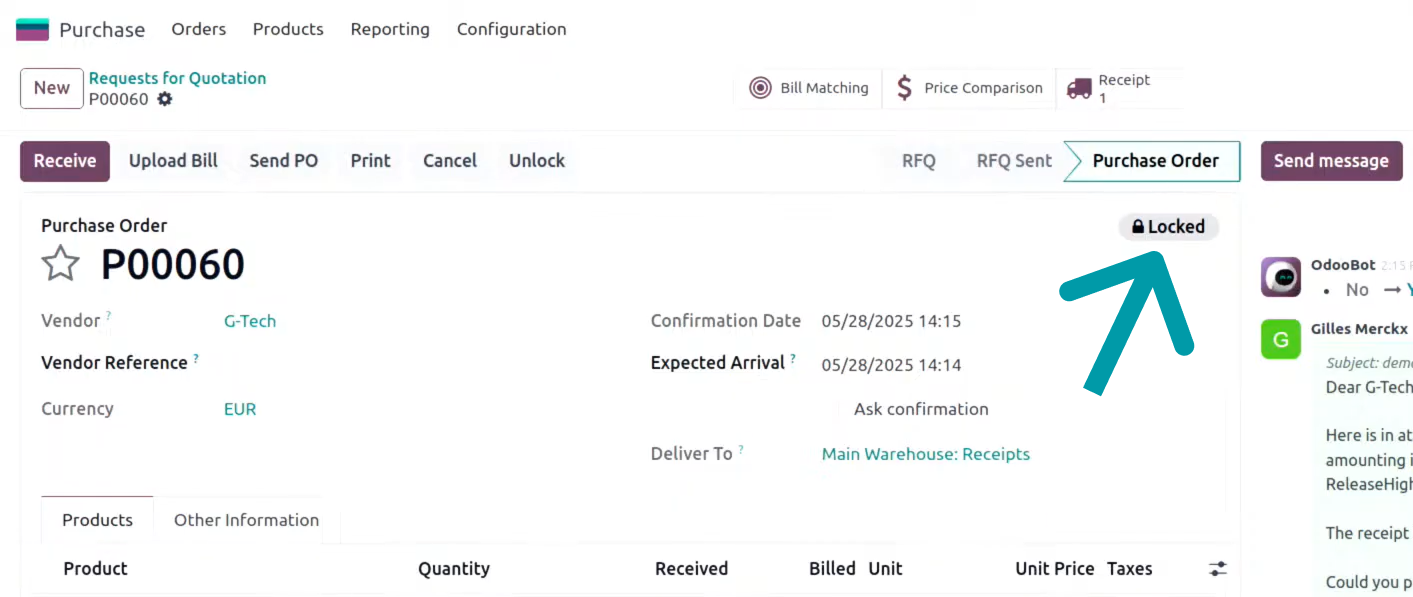This screenshot has height=597, width=1413.
Task: Switch to the Other Information tab
Action: click(x=246, y=520)
